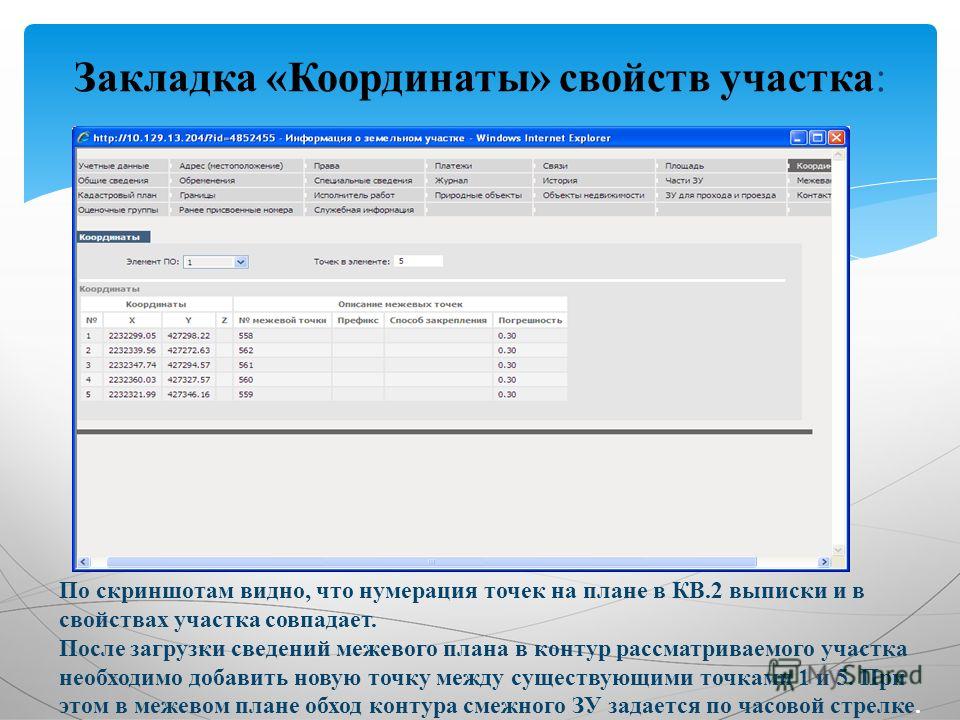
Task: Select Y value 427294.57
Action: click(x=189, y=366)
